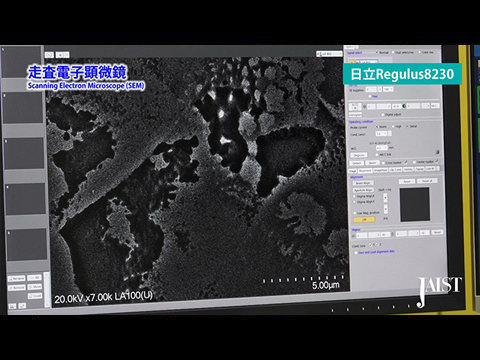Select captured image slot 3 thumbnail
The image size is (480, 360).
(x=24, y=153)
